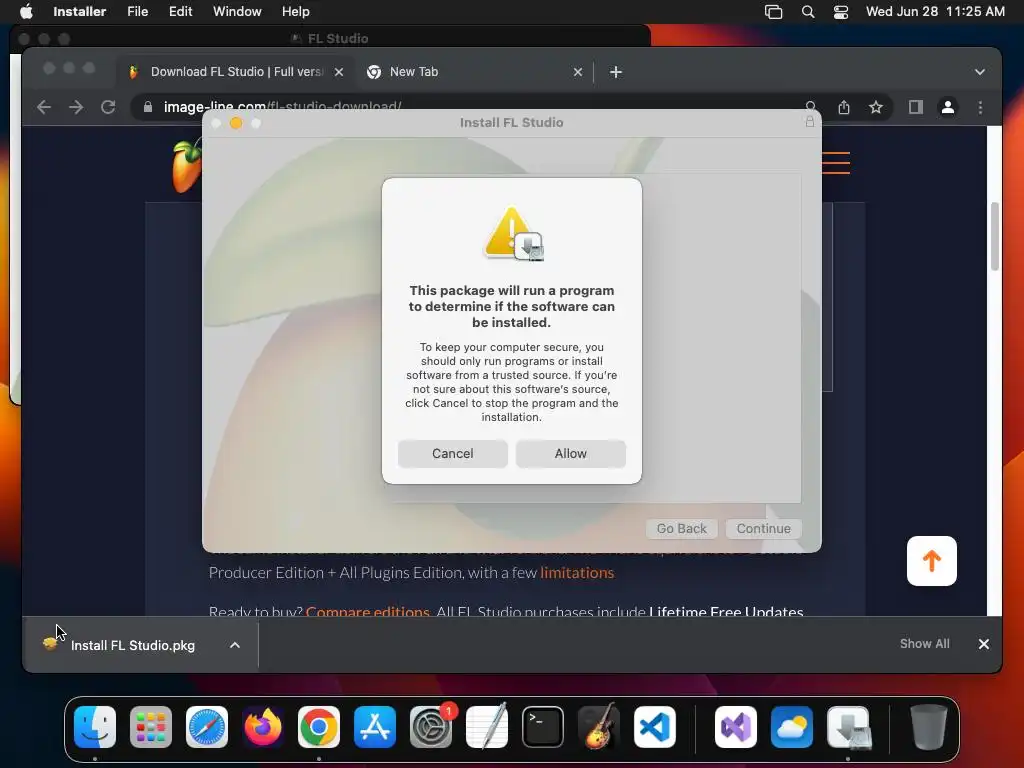Open Safari from the Dock
1024x768 pixels.
[x=207, y=727]
